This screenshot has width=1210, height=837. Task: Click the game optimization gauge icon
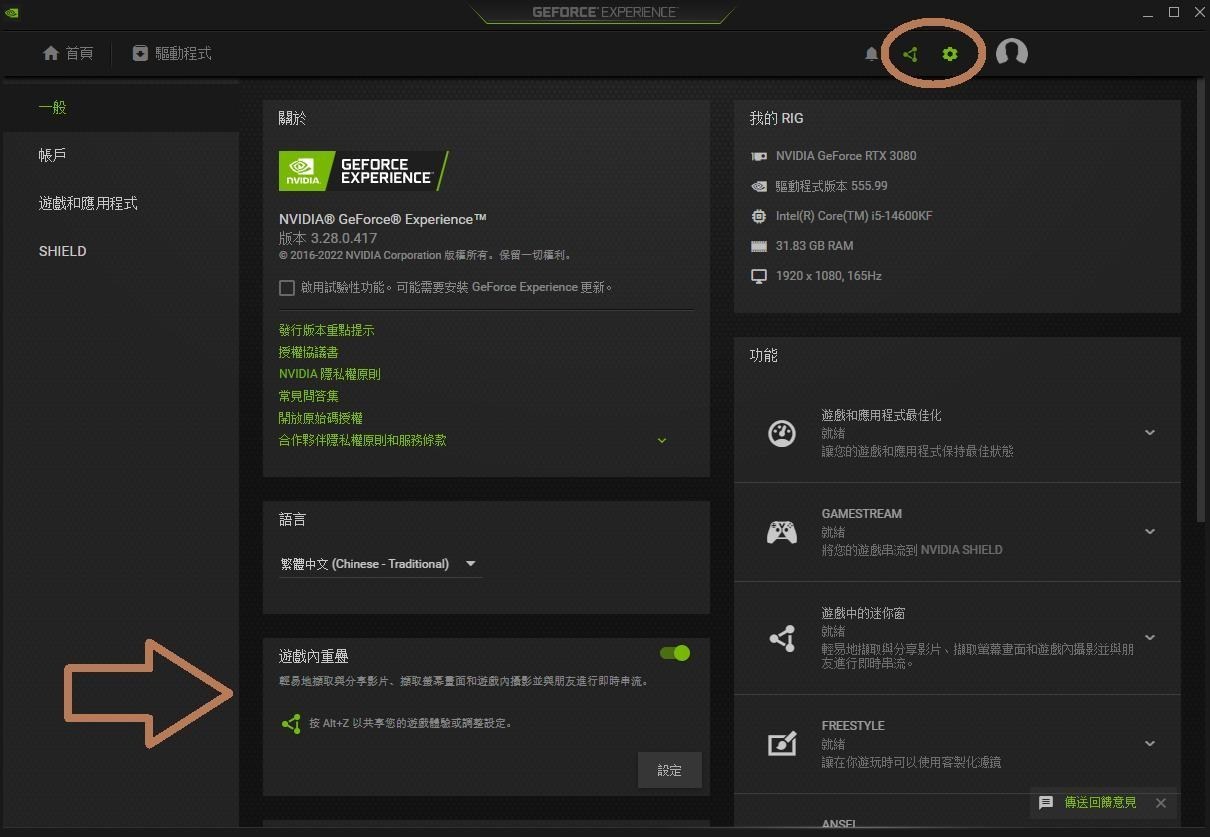(782, 433)
